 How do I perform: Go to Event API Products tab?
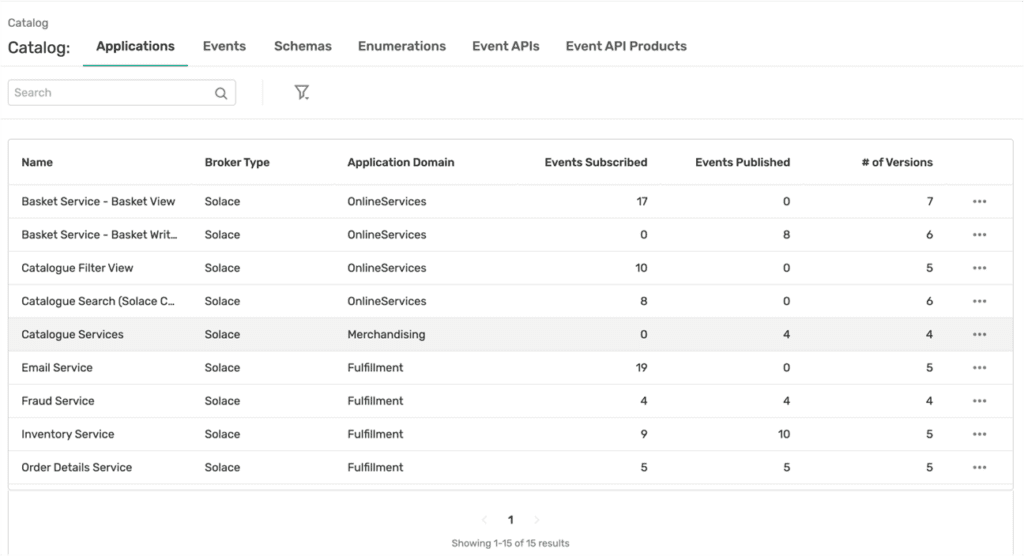(x=626, y=46)
